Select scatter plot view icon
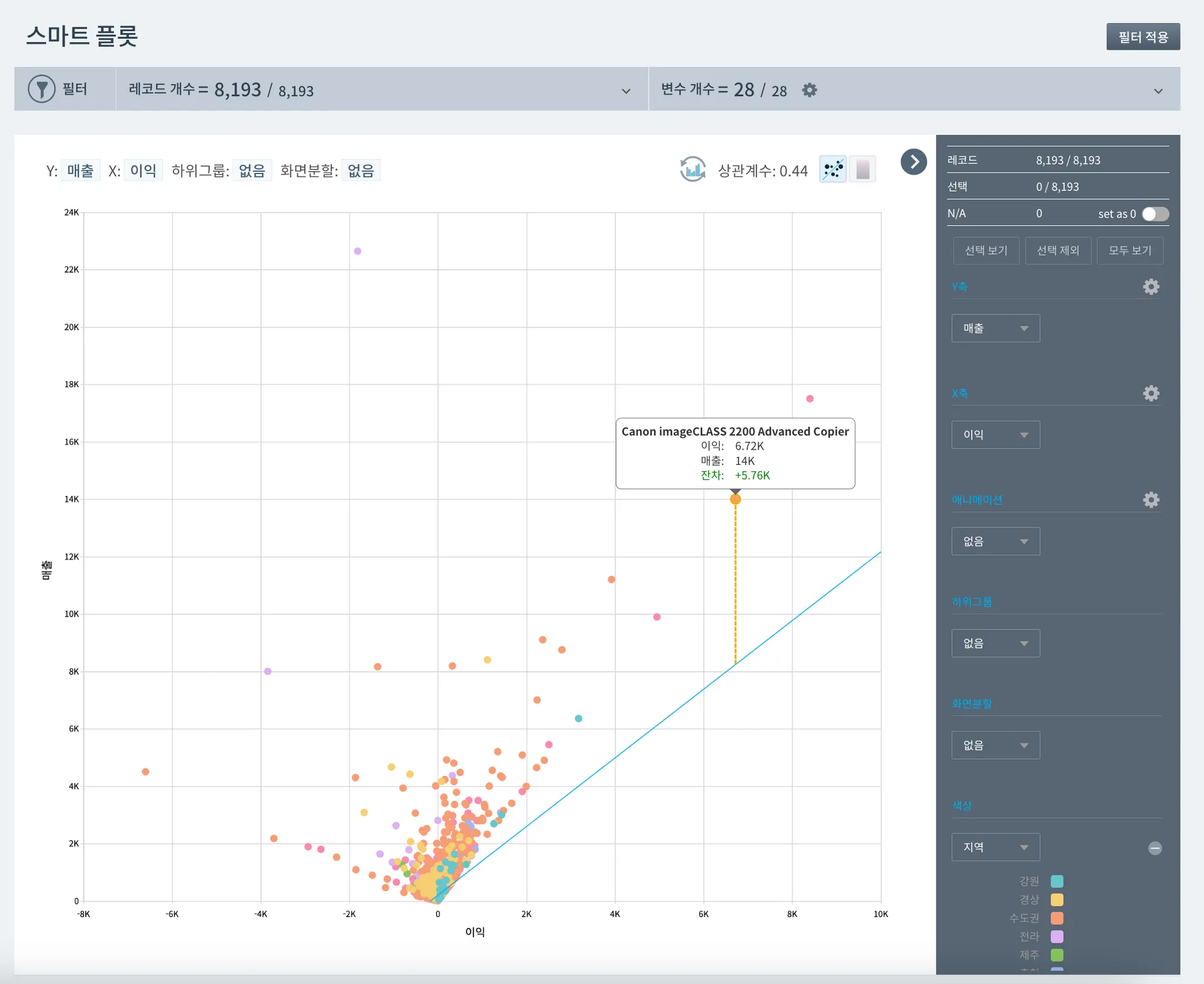Image resolution: width=1204 pixels, height=984 pixels. (833, 170)
